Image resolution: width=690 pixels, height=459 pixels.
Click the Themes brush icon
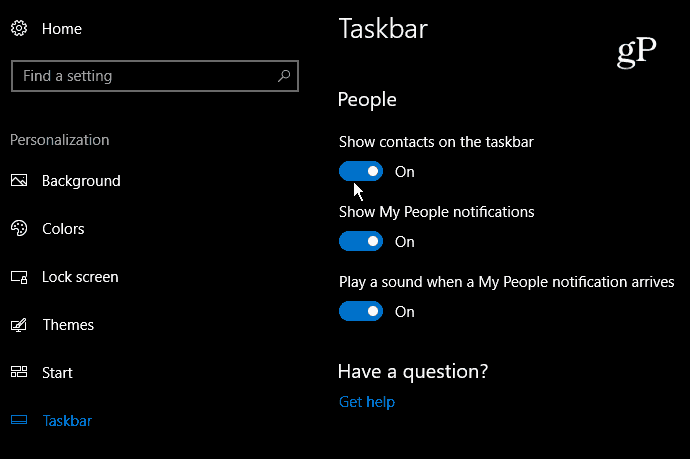click(x=19, y=325)
